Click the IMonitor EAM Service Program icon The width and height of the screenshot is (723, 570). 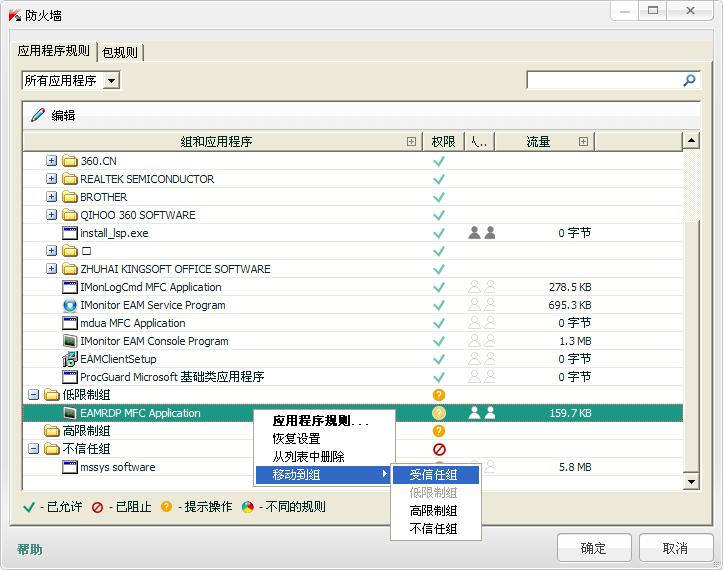[70, 305]
